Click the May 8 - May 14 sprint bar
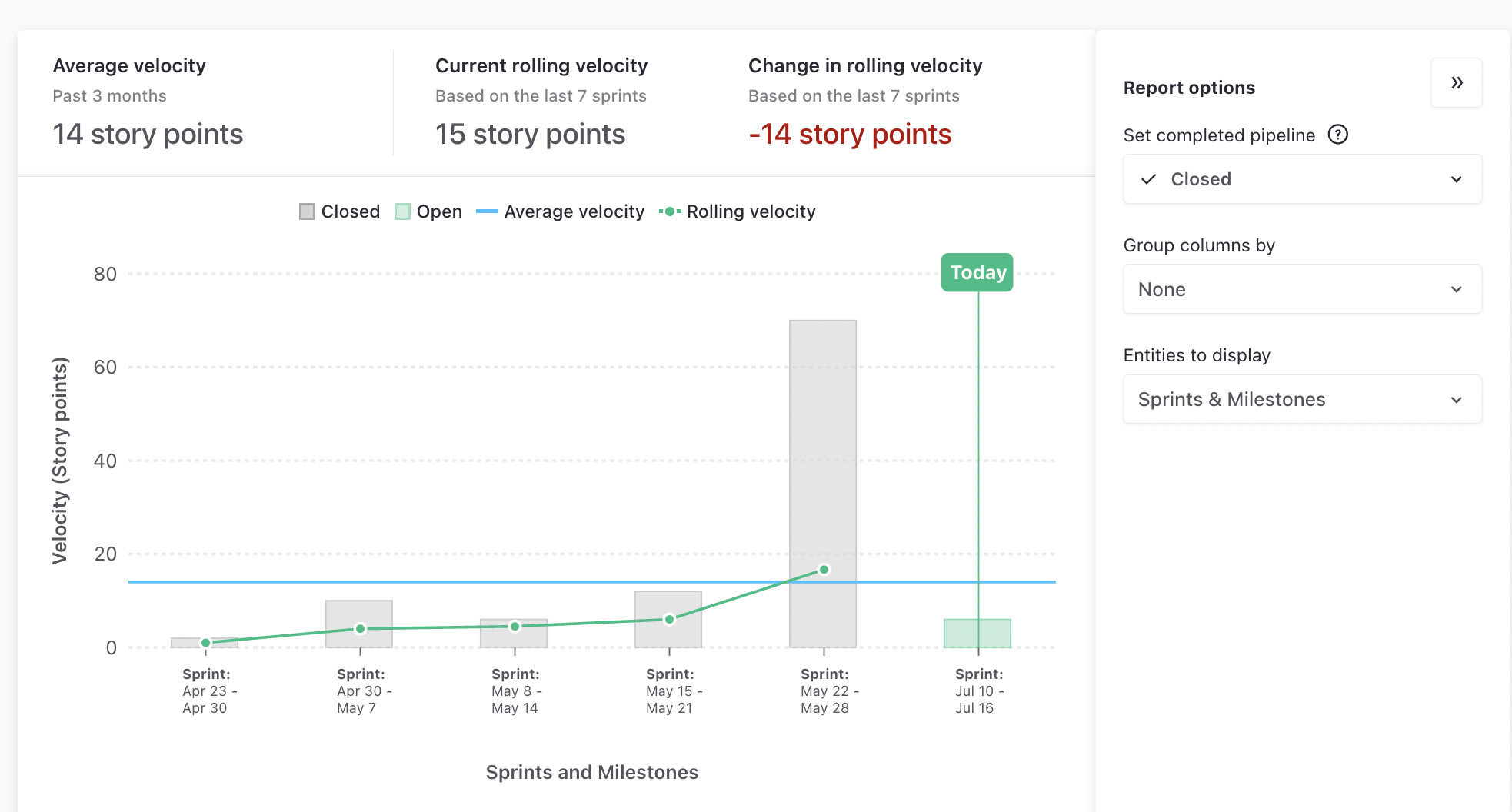This screenshot has height=812, width=1512. [514, 634]
